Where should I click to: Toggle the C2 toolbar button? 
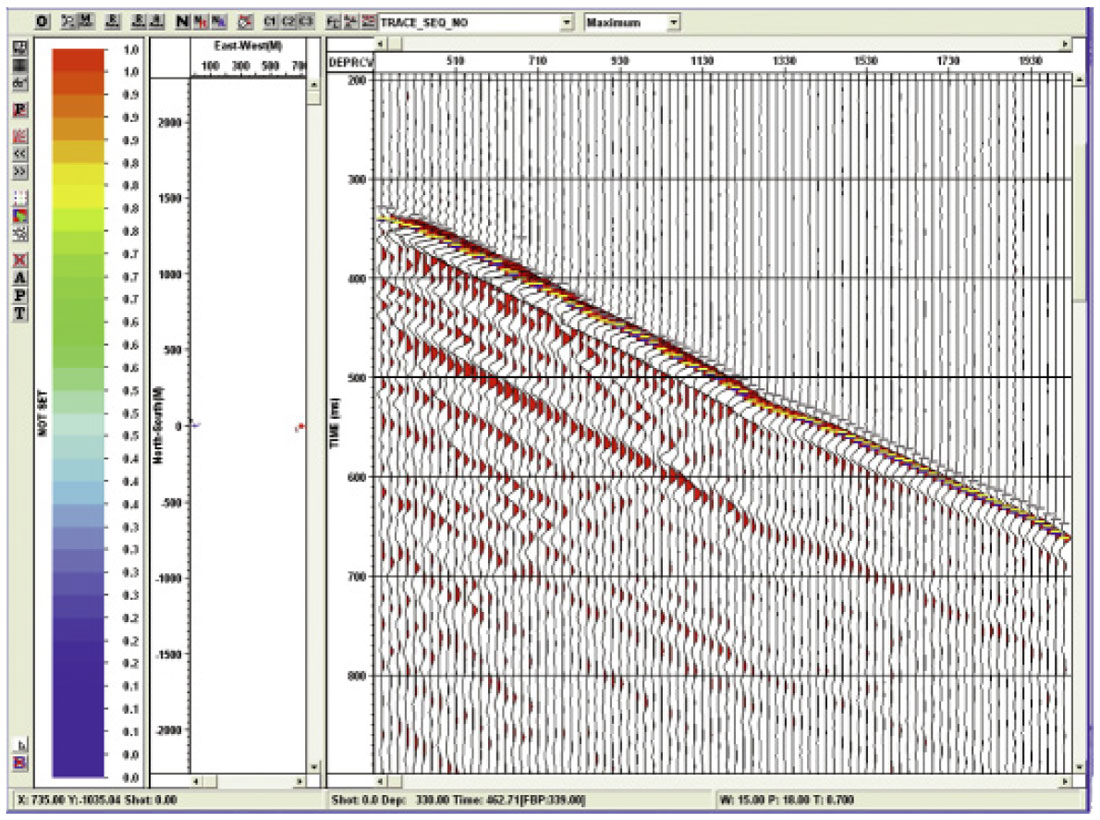click(x=288, y=21)
